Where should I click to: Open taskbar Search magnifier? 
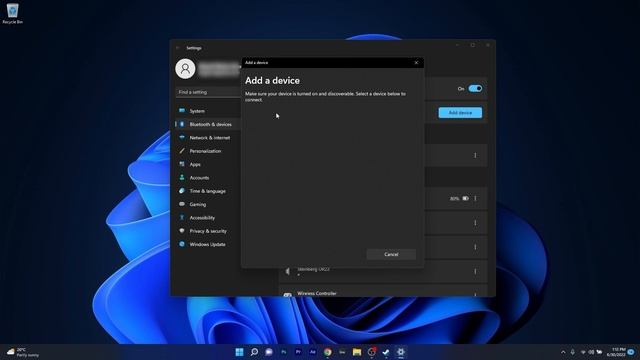[x=254, y=352]
